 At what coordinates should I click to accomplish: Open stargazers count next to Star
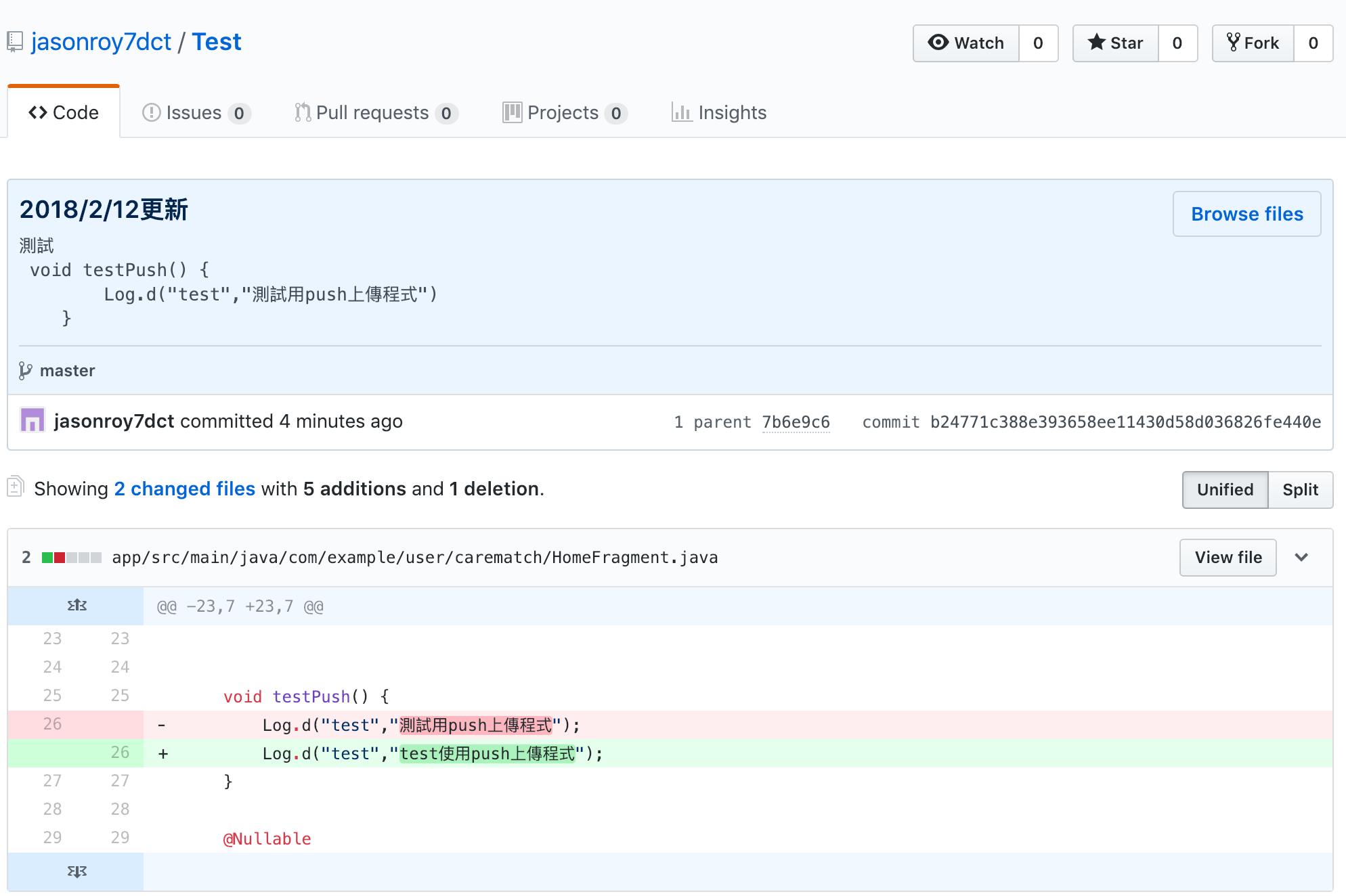(1178, 43)
